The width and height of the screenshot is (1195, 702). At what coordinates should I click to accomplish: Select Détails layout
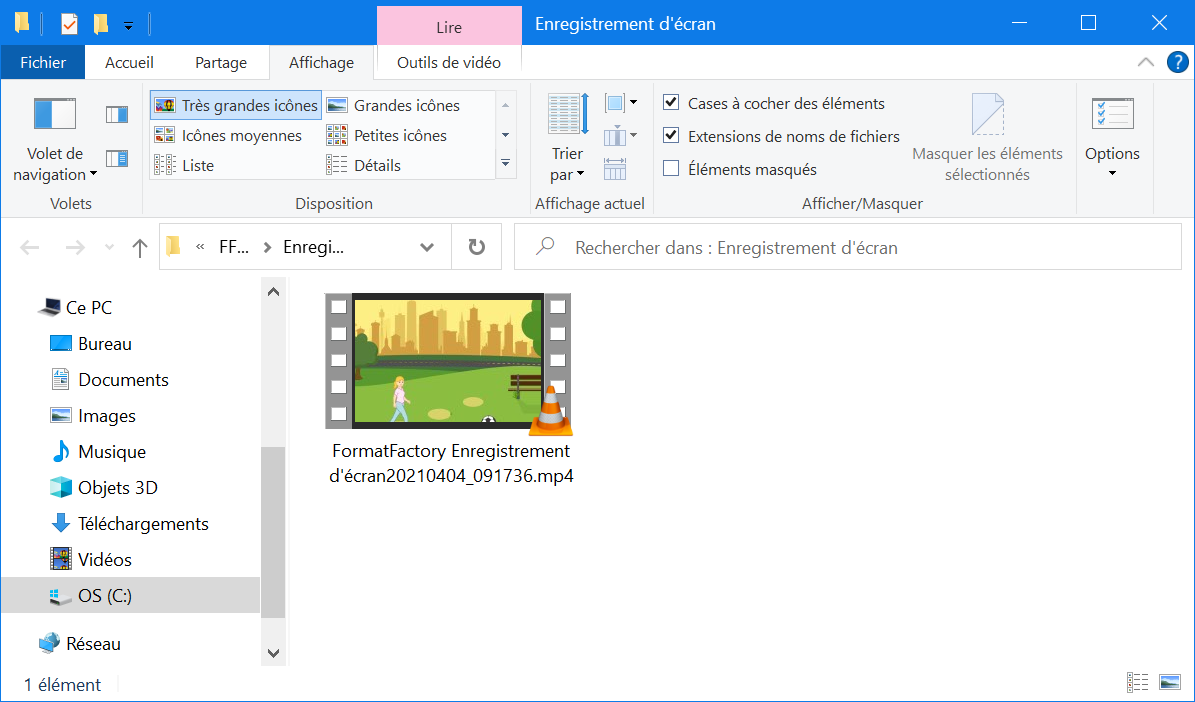point(364,165)
